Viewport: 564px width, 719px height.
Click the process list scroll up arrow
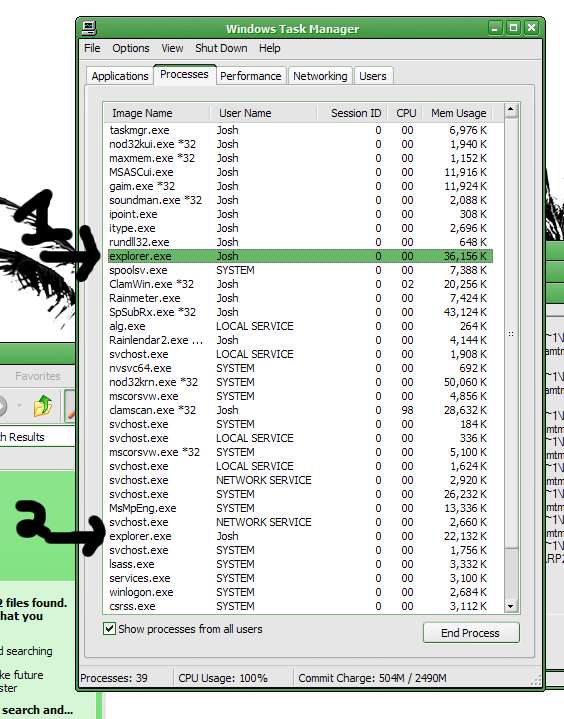click(x=511, y=110)
